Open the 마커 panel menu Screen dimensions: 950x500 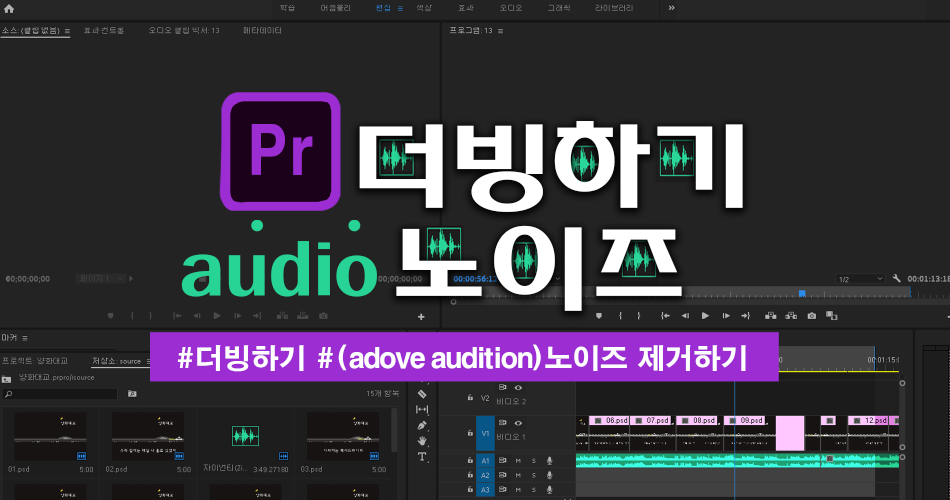pos(25,338)
